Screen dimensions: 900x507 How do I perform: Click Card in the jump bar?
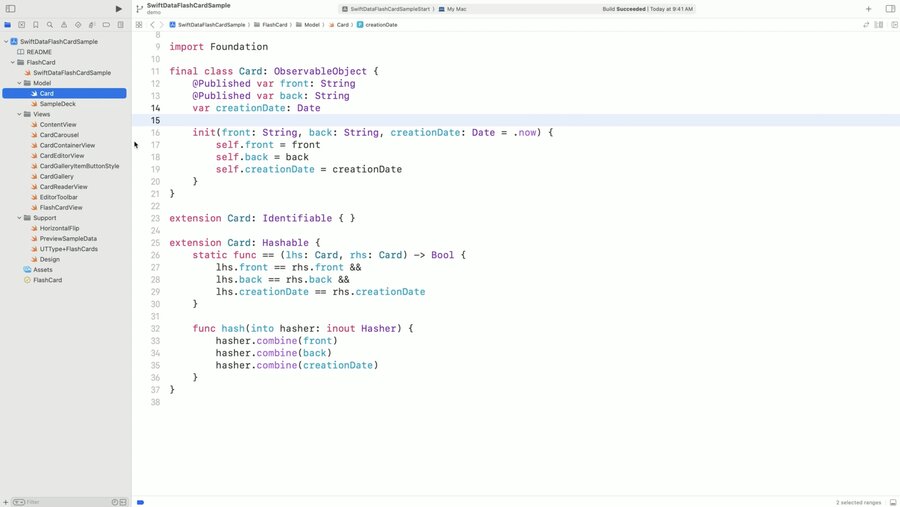coord(339,25)
